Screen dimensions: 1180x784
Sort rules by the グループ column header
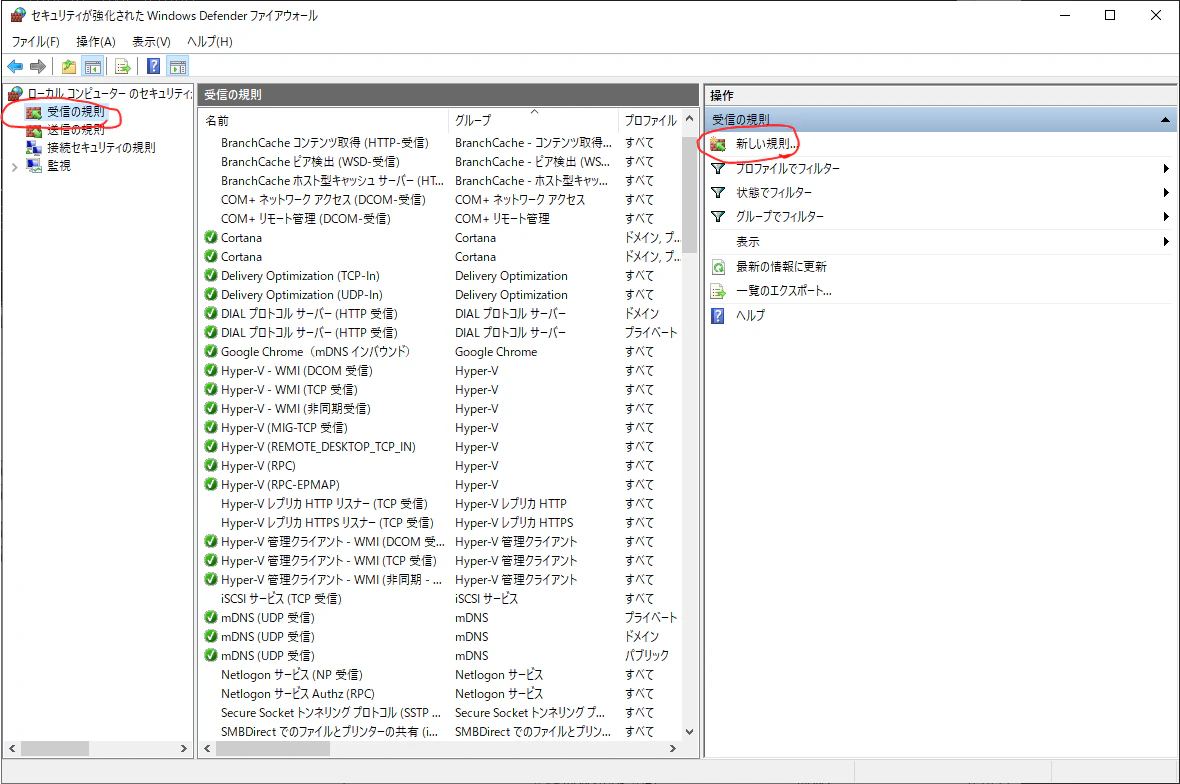(534, 120)
